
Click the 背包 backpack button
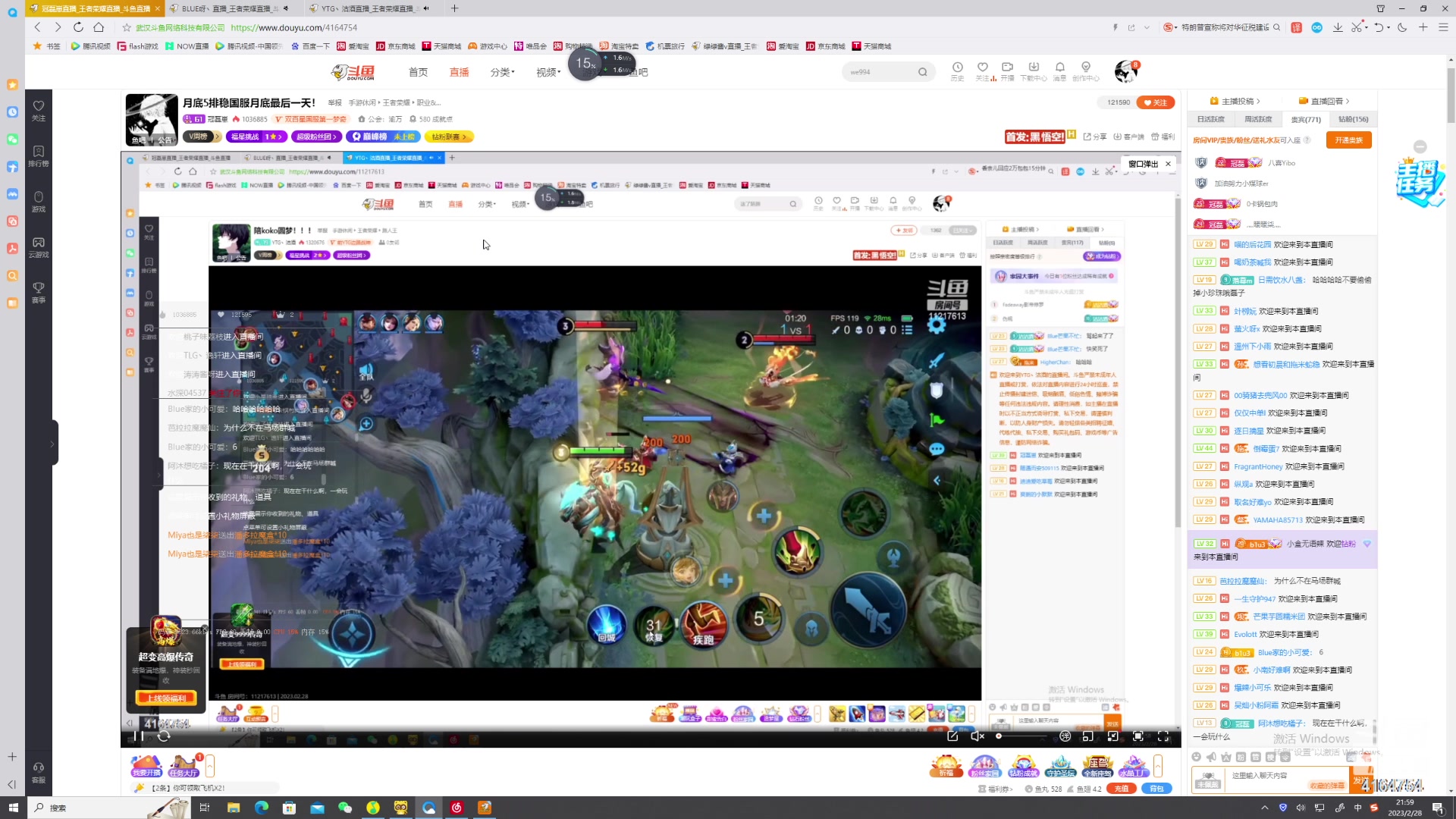[x=1156, y=789]
